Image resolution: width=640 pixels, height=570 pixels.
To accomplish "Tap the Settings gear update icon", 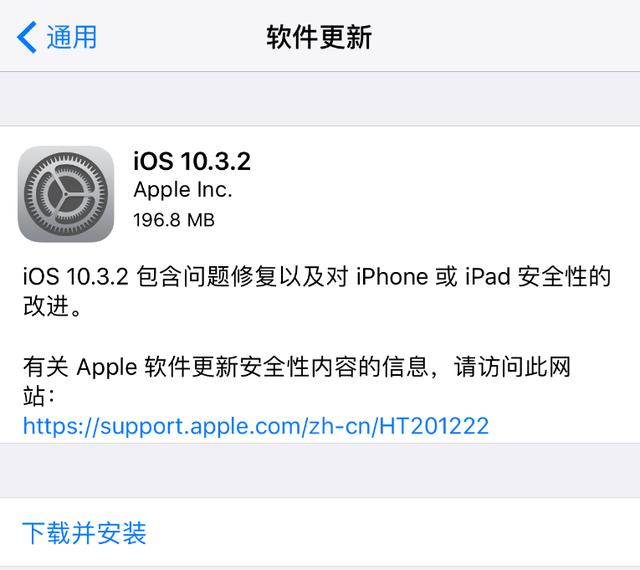I will click(x=66, y=194).
